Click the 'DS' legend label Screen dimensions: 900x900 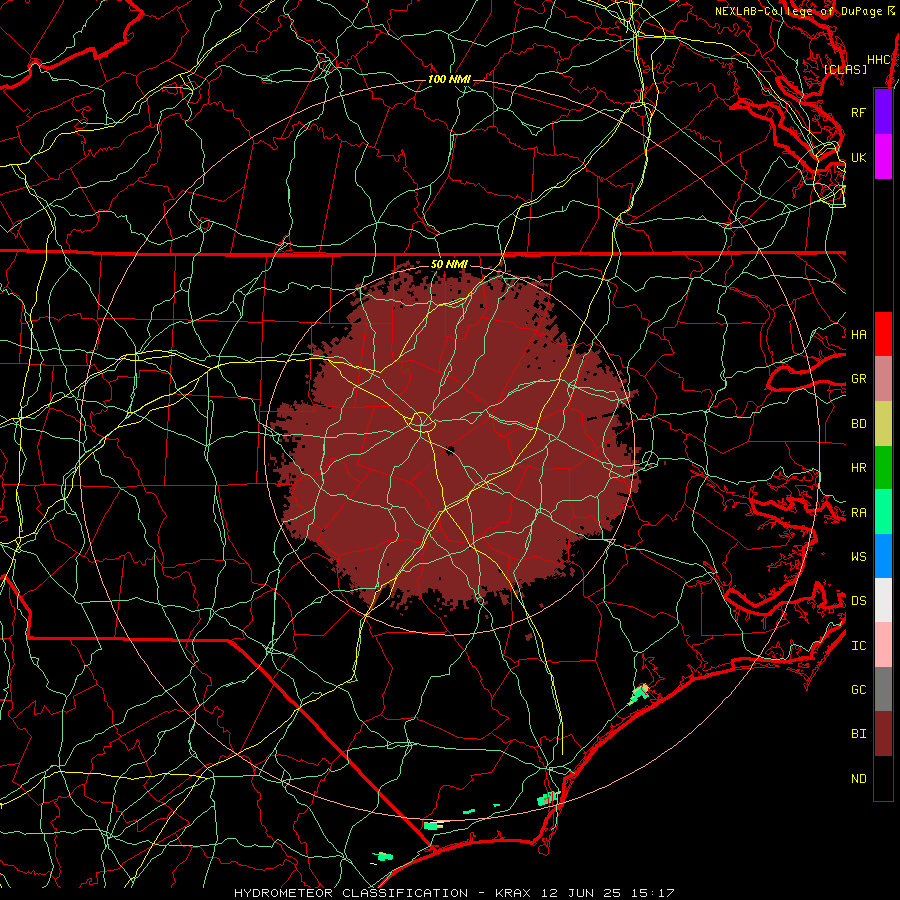point(858,601)
